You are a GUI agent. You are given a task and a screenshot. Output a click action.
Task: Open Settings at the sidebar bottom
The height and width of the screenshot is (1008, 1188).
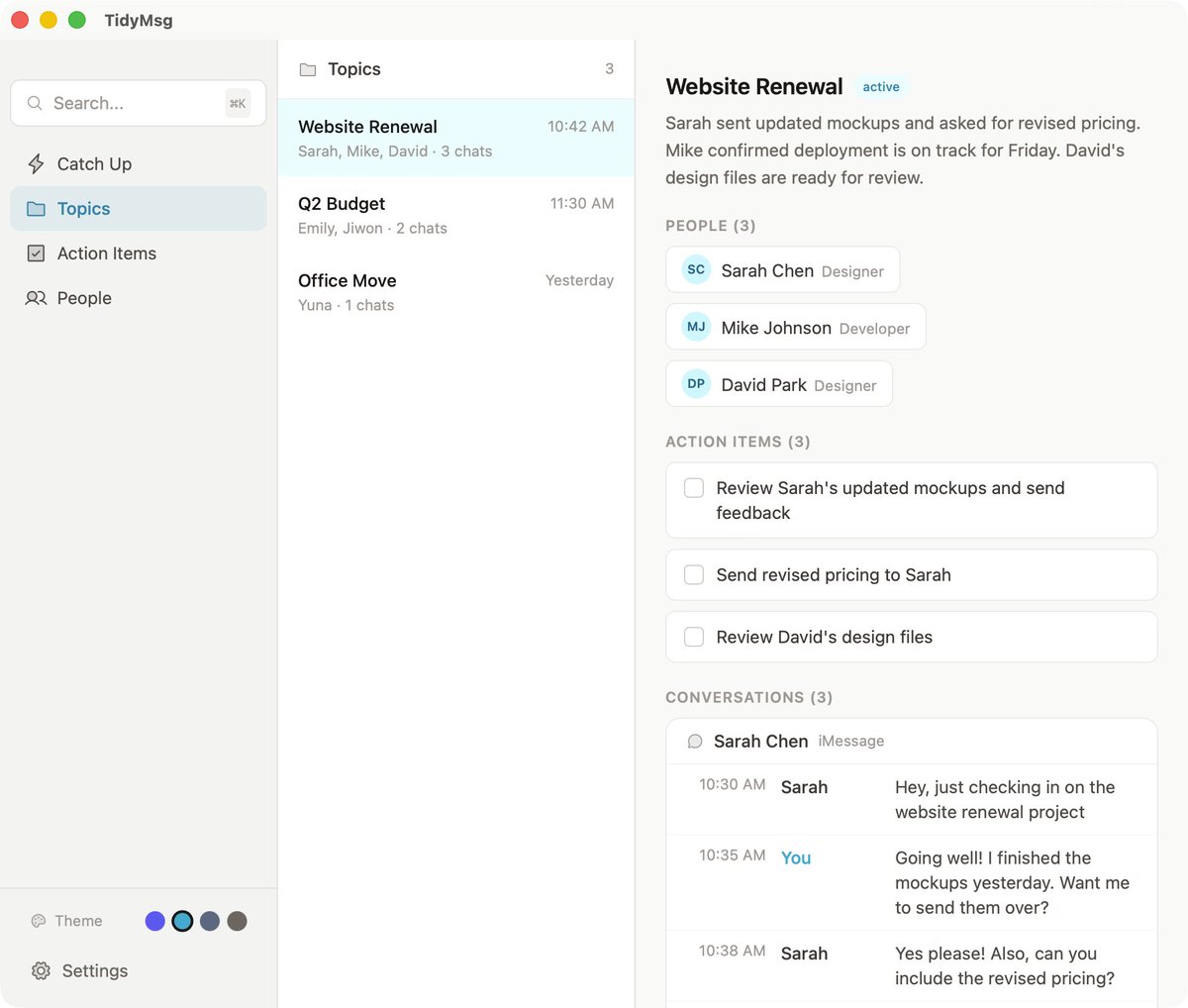coord(139,970)
